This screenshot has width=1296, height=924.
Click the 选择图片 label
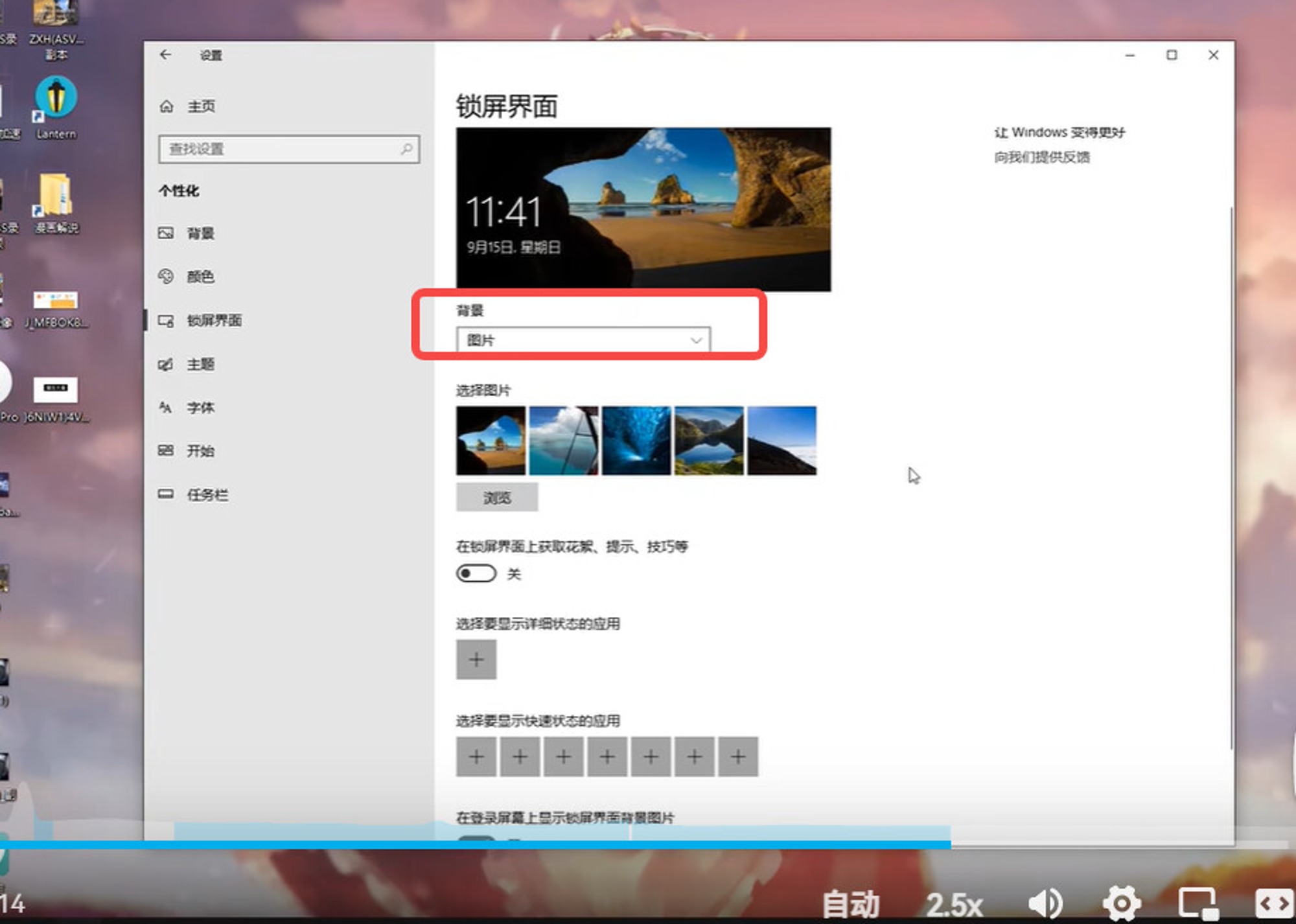point(483,390)
